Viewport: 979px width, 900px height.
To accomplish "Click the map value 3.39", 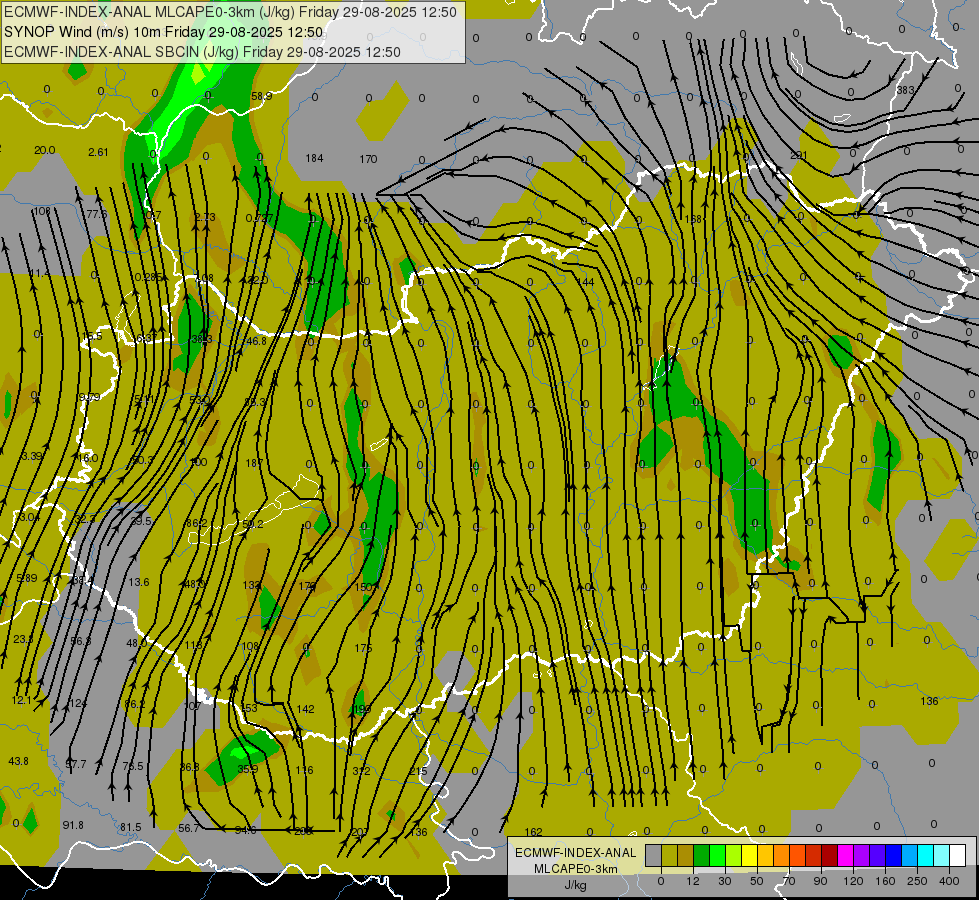I will [31, 456].
